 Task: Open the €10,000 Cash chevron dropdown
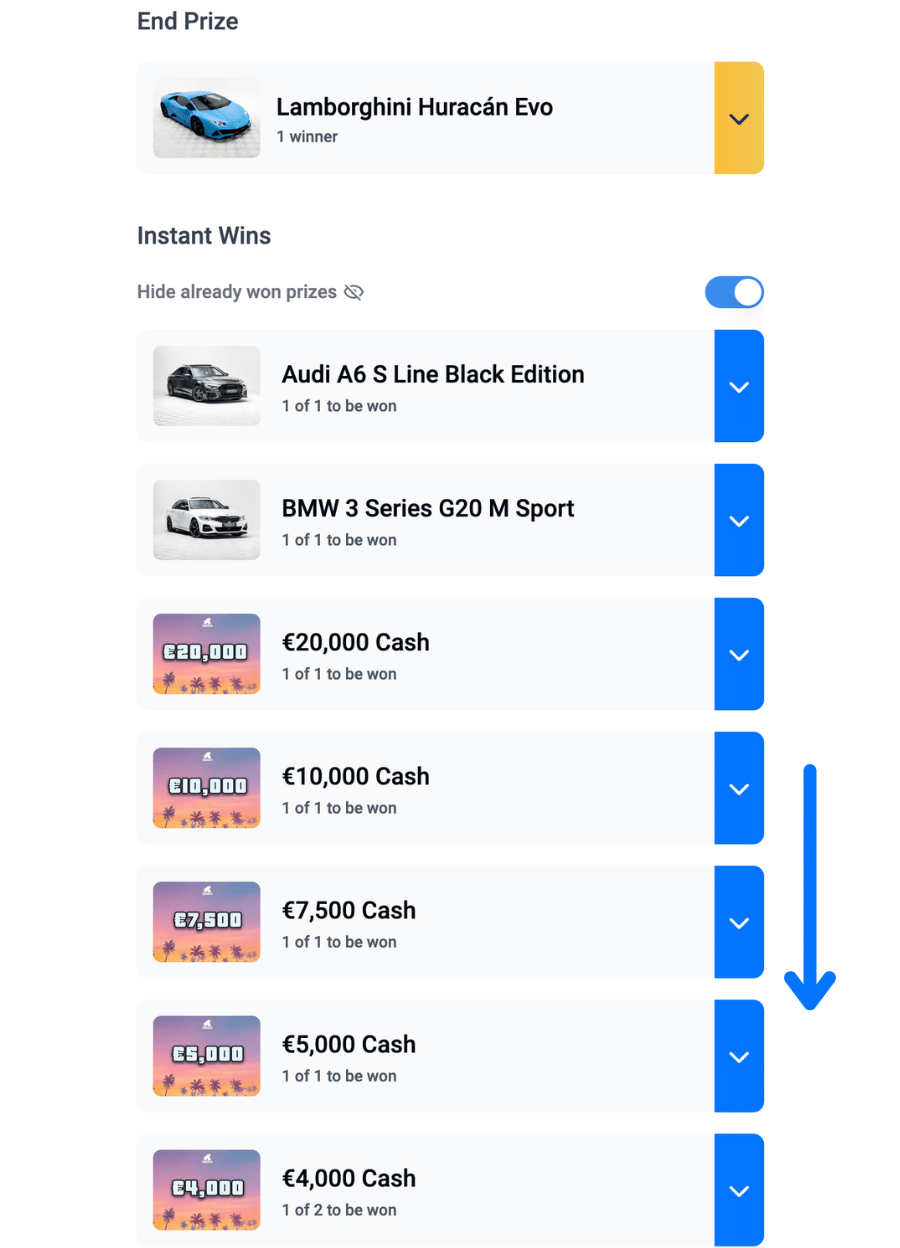tap(739, 789)
